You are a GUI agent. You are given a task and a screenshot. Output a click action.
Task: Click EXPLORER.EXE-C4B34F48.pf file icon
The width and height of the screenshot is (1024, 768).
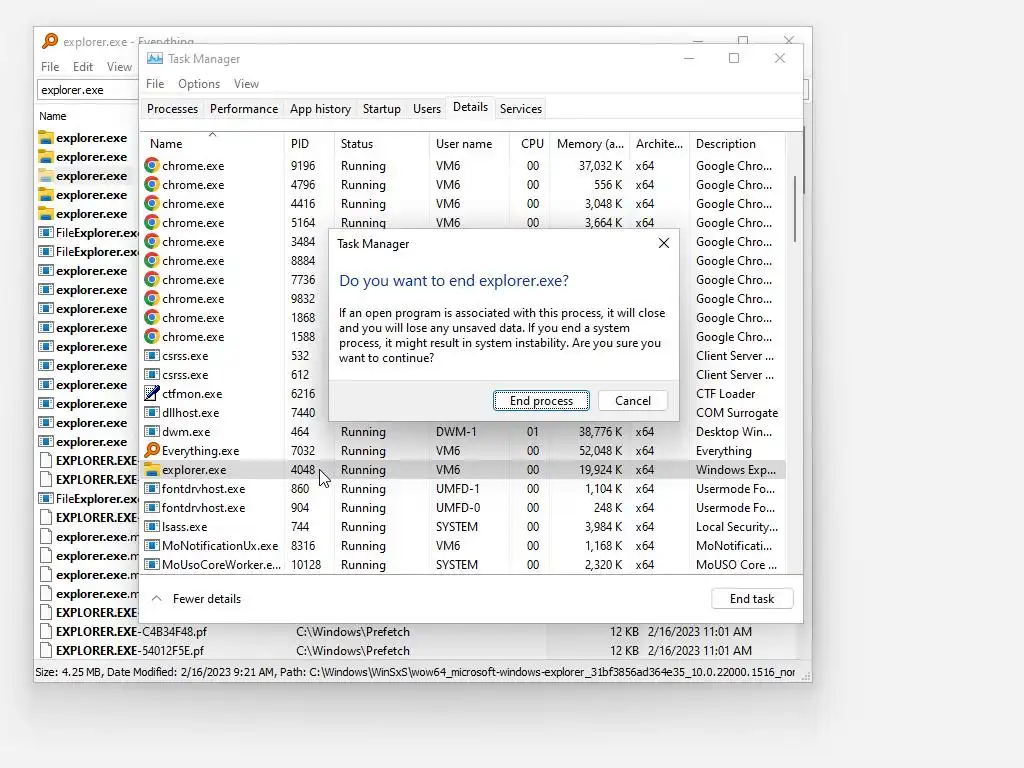46,632
